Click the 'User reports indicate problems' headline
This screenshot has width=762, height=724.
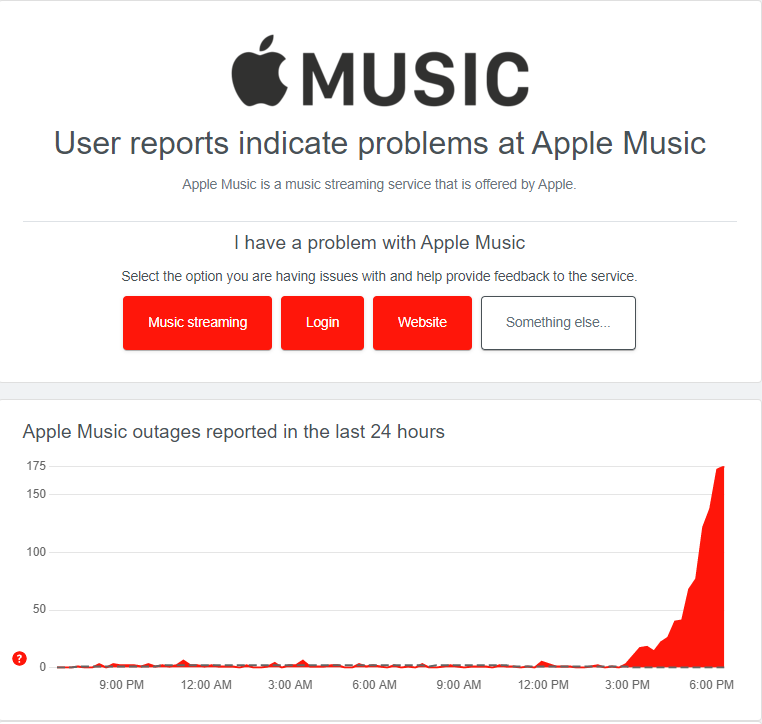pyautogui.click(x=380, y=144)
